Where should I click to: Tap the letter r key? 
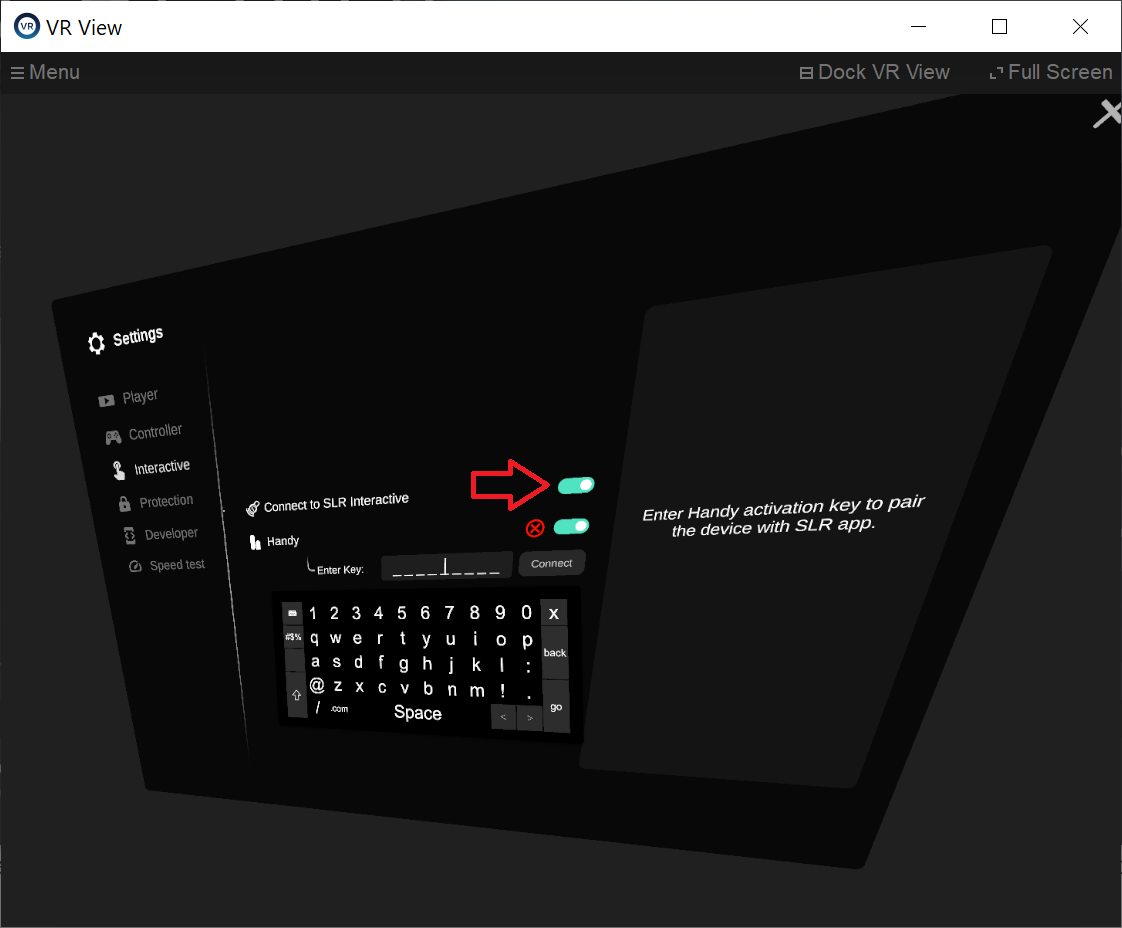click(380, 638)
